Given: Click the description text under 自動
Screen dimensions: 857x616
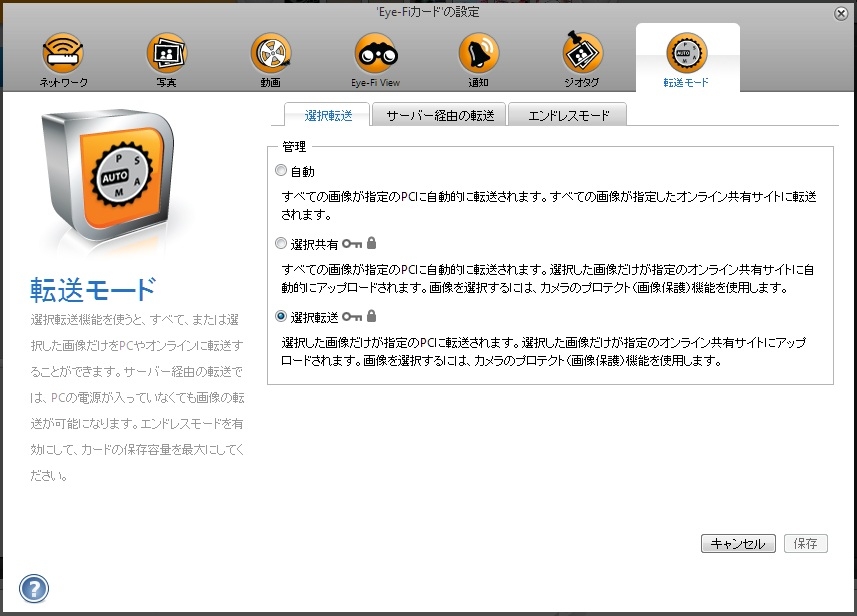Looking at the screenshot, I should point(549,206).
